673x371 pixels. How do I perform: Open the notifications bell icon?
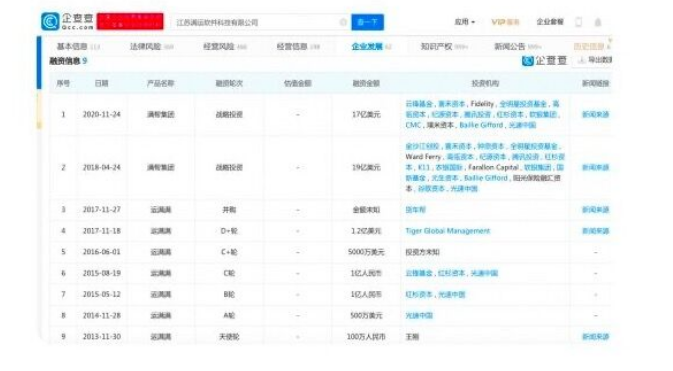pos(598,22)
